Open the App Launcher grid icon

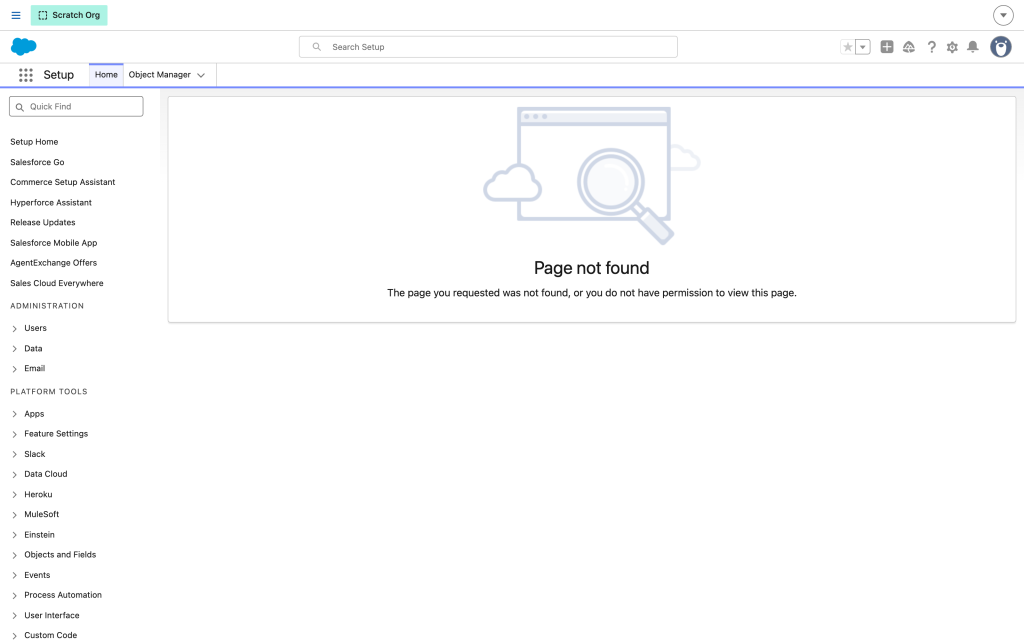(25, 75)
